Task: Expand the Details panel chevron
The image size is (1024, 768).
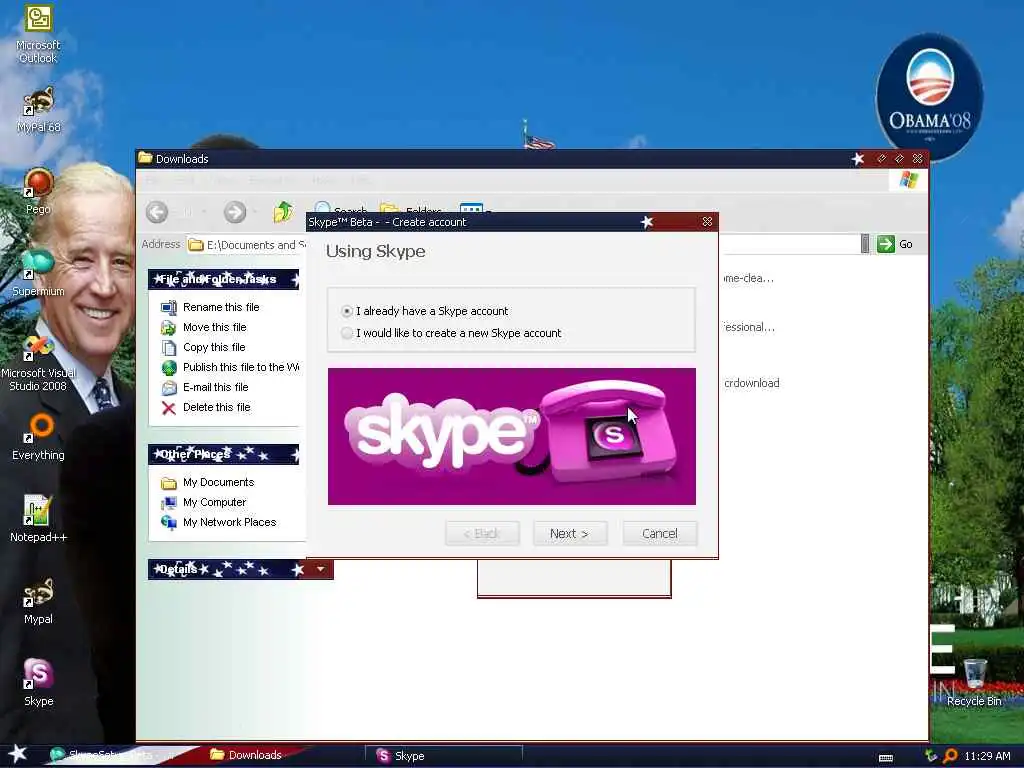Action: 321,569
